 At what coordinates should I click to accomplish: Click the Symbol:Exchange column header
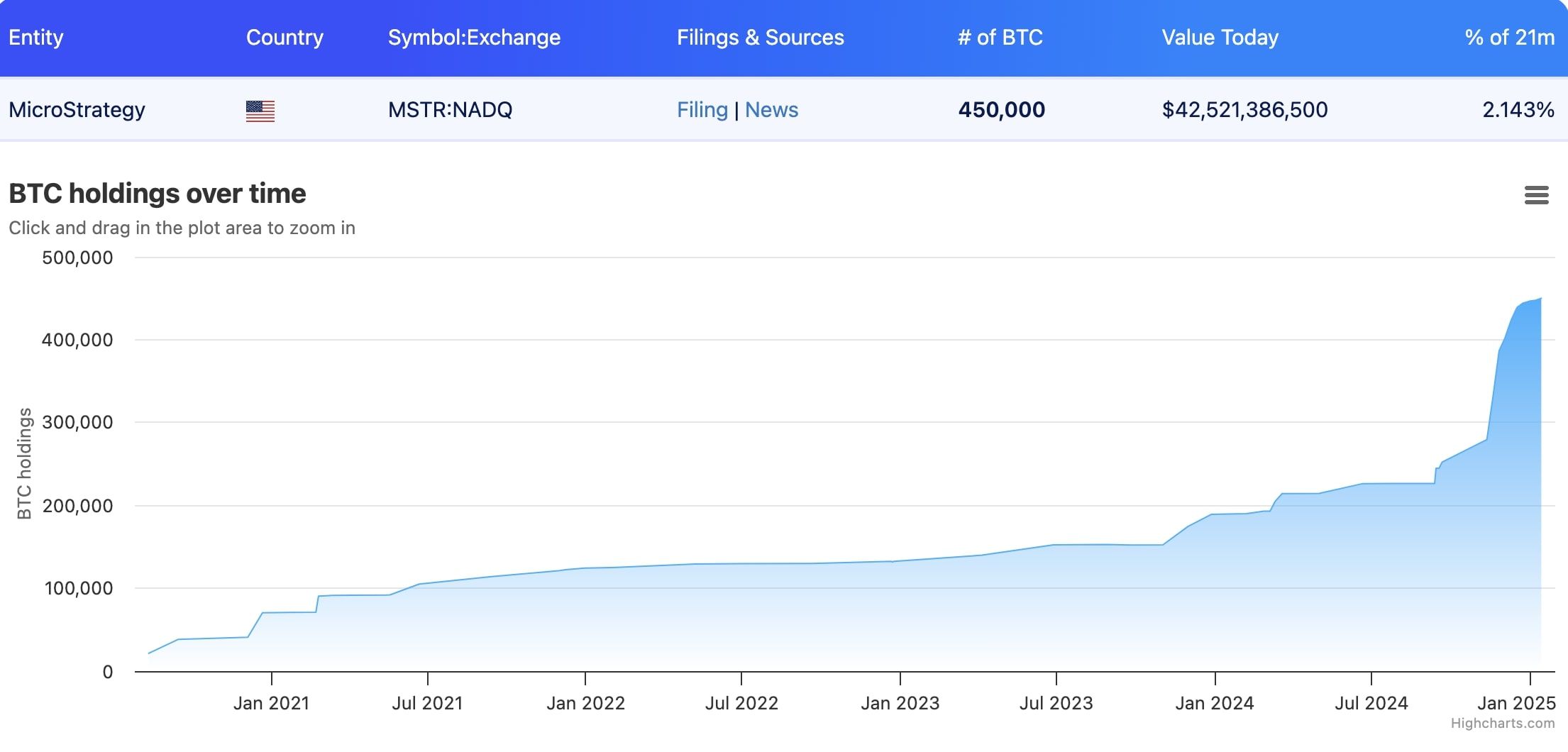pos(474,37)
